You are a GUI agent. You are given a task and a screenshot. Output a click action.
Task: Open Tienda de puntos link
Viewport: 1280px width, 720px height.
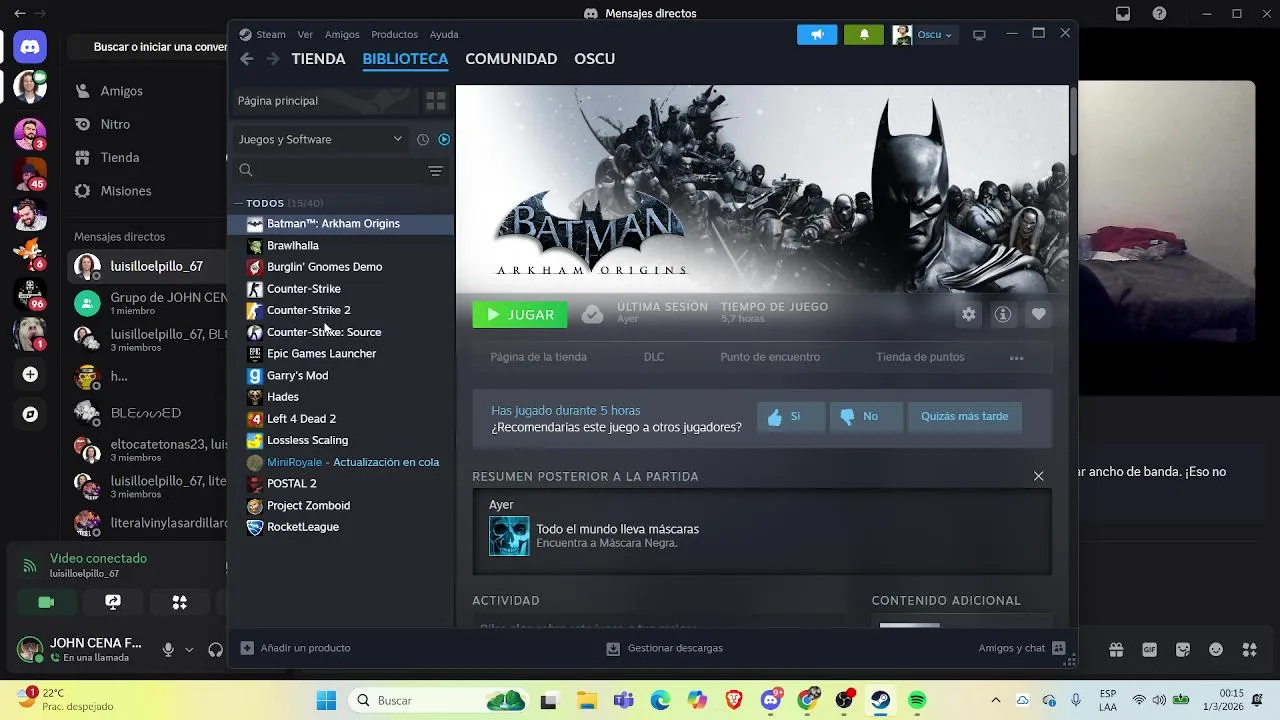[920, 357]
